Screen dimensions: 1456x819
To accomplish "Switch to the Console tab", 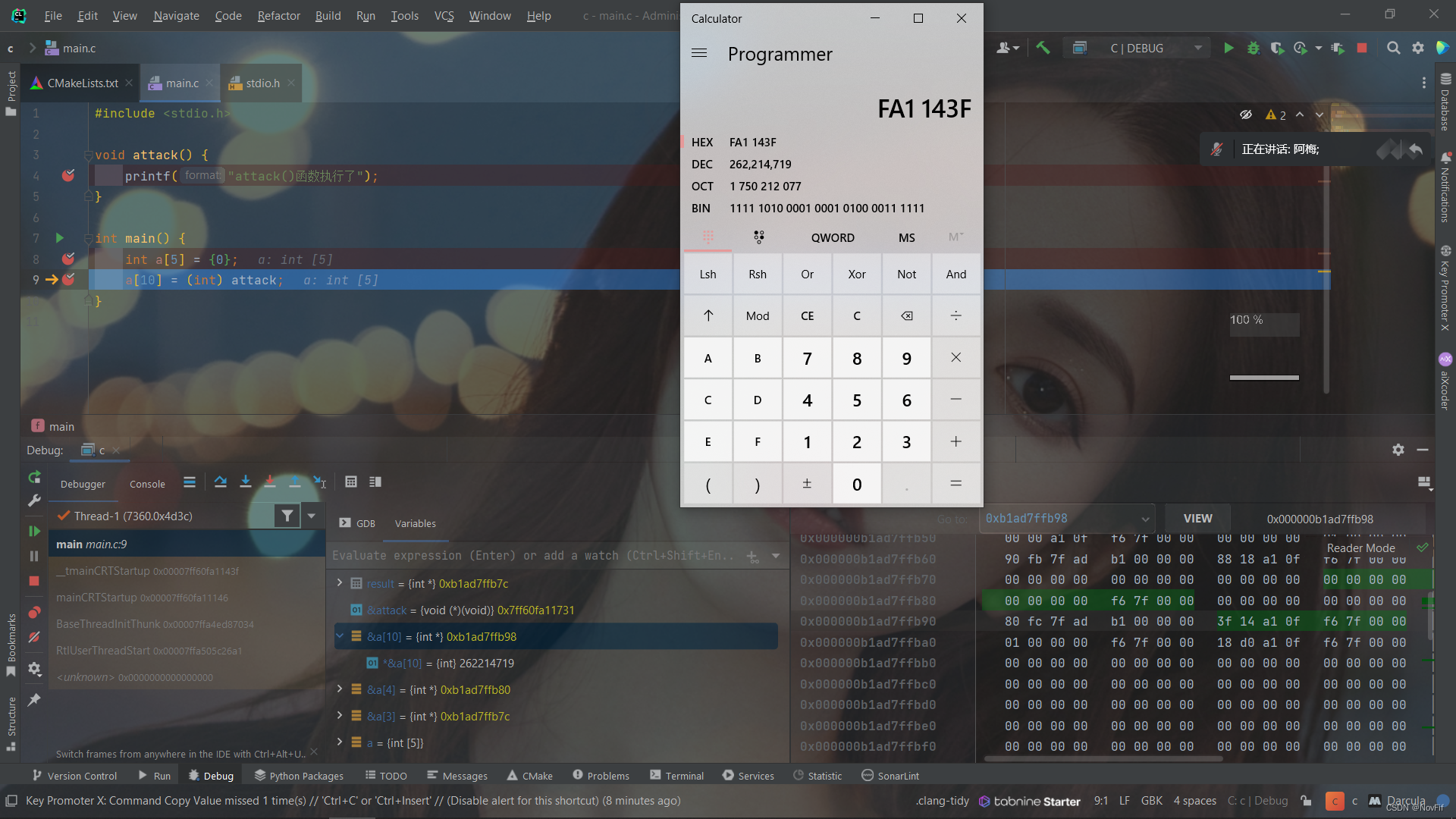I will [147, 484].
